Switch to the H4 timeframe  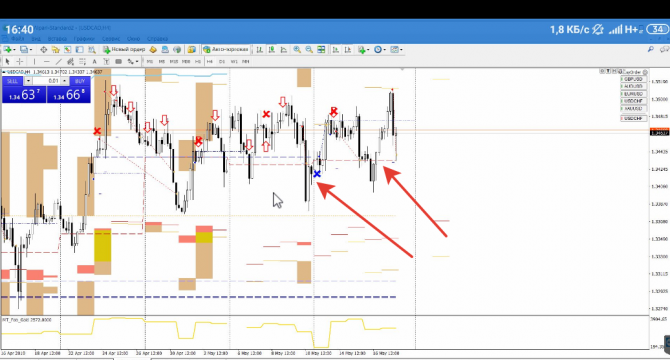click(209, 61)
